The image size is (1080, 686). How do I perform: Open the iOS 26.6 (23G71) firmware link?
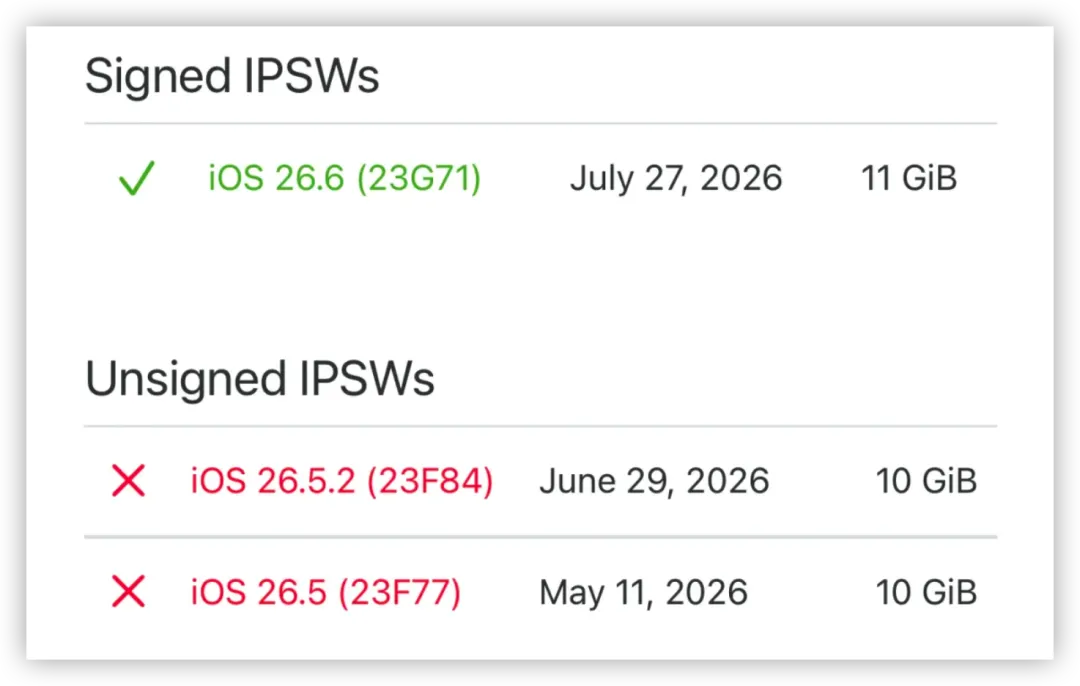(x=344, y=178)
